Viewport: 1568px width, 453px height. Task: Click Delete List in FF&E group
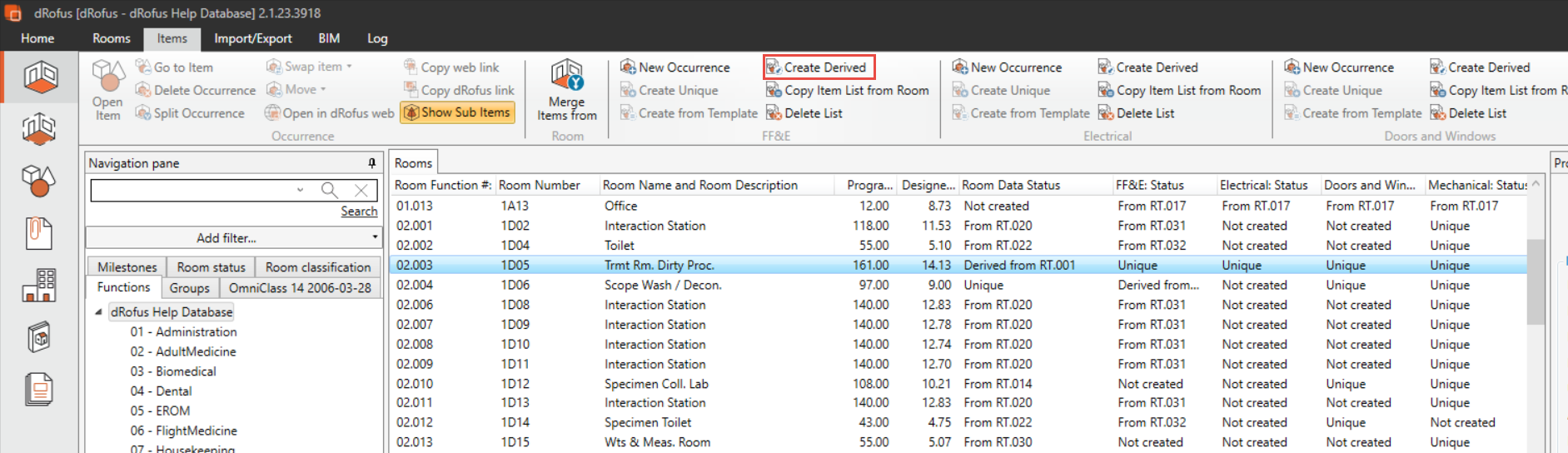(804, 113)
